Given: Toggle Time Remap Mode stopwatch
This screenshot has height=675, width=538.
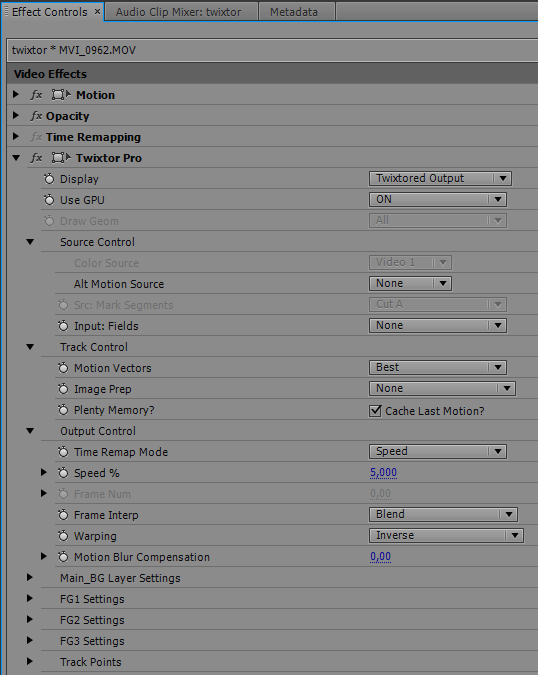Looking at the screenshot, I should coord(63,452).
